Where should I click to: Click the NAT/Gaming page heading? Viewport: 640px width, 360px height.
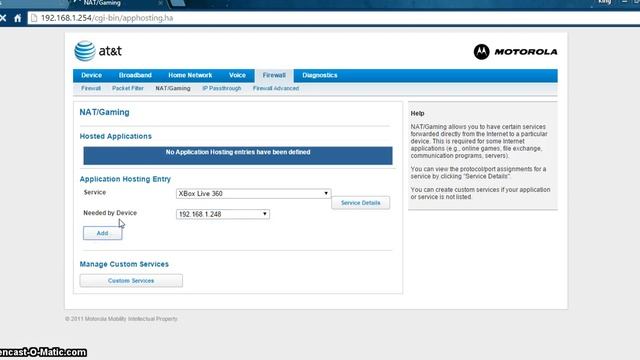pos(104,112)
